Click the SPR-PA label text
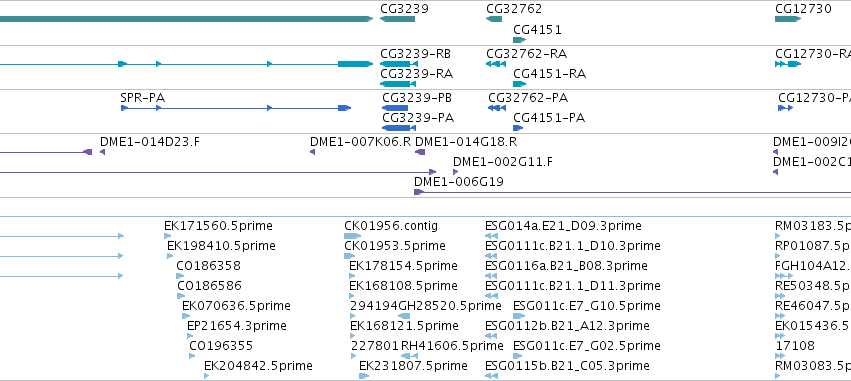The height and width of the screenshot is (381, 851). click(x=143, y=98)
